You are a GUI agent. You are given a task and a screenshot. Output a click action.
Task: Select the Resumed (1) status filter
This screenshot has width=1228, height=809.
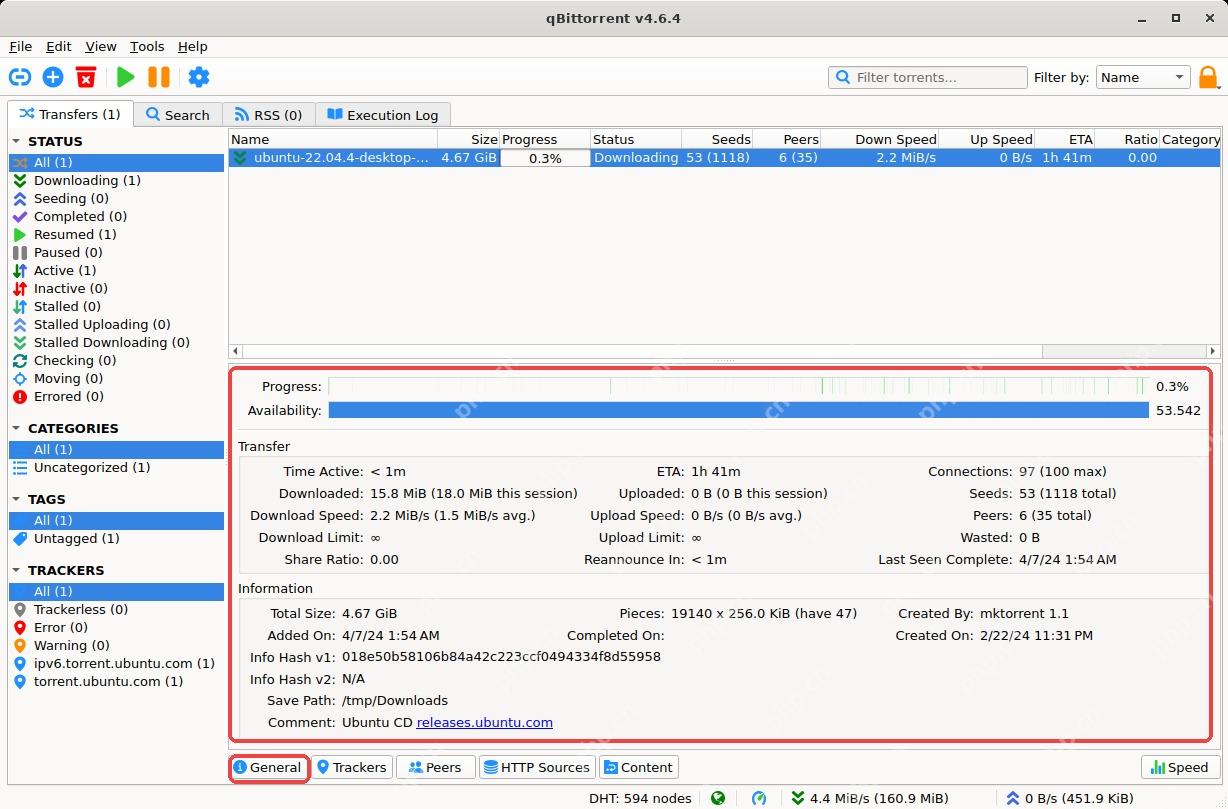(x=116, y=234)
